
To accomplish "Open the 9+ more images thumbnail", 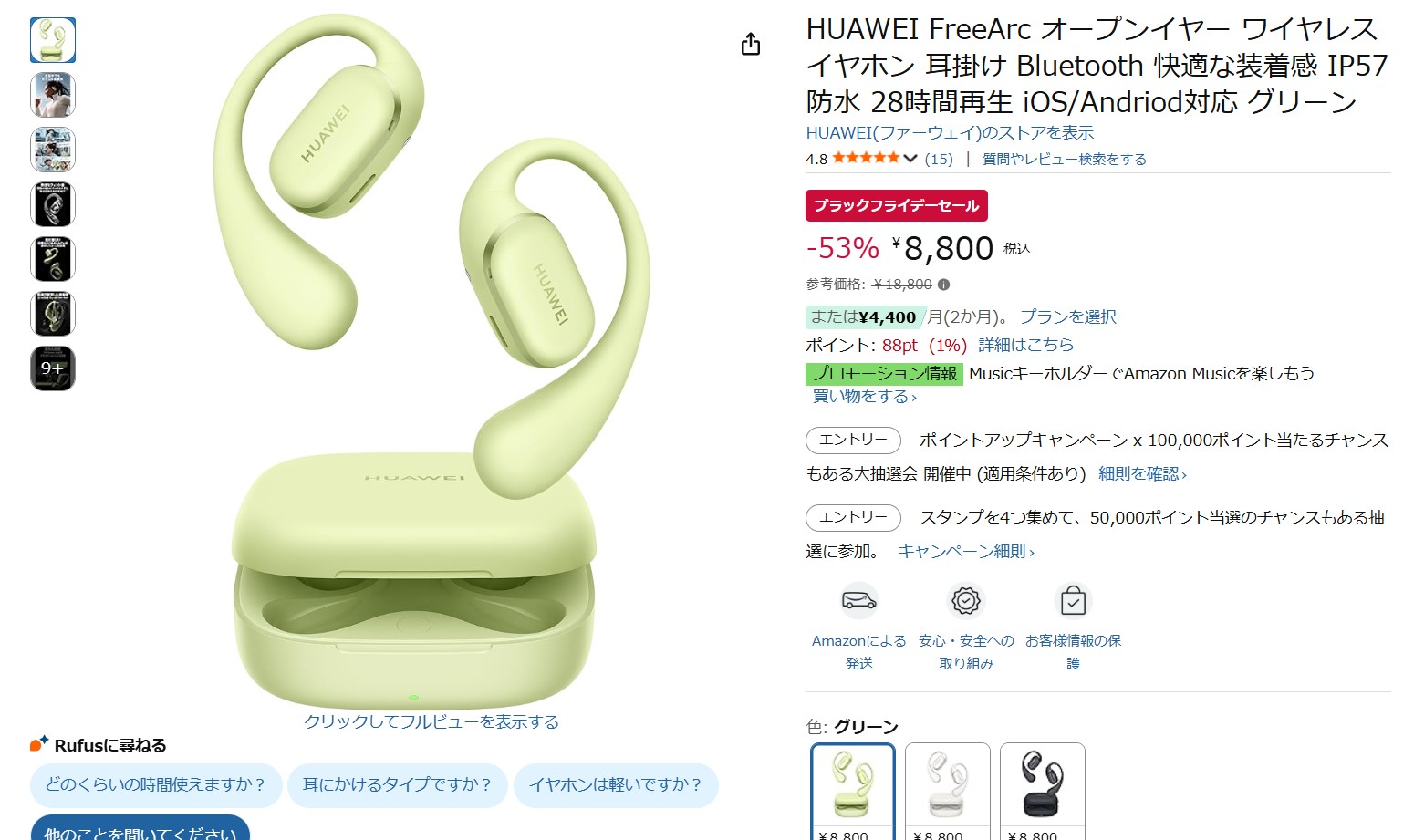I will [x=53, y=368].
